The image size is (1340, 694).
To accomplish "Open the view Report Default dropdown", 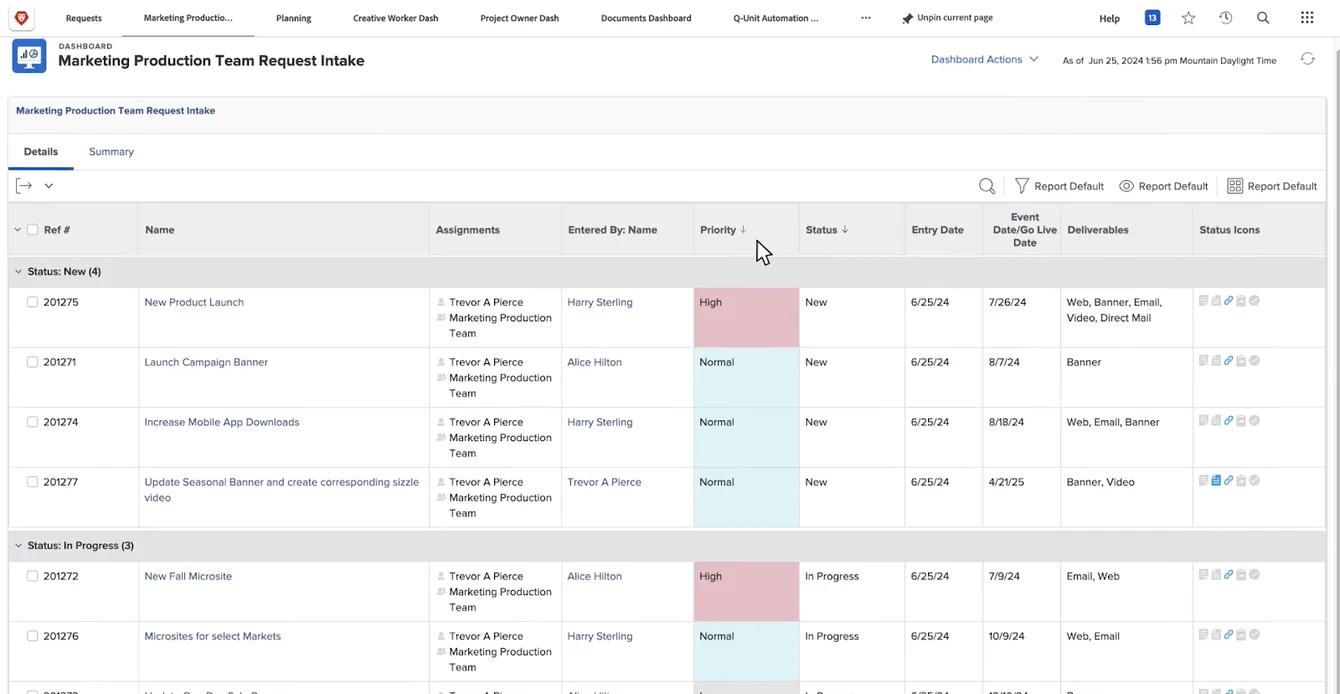I will pyautogui.click(x=1173, y=186).
